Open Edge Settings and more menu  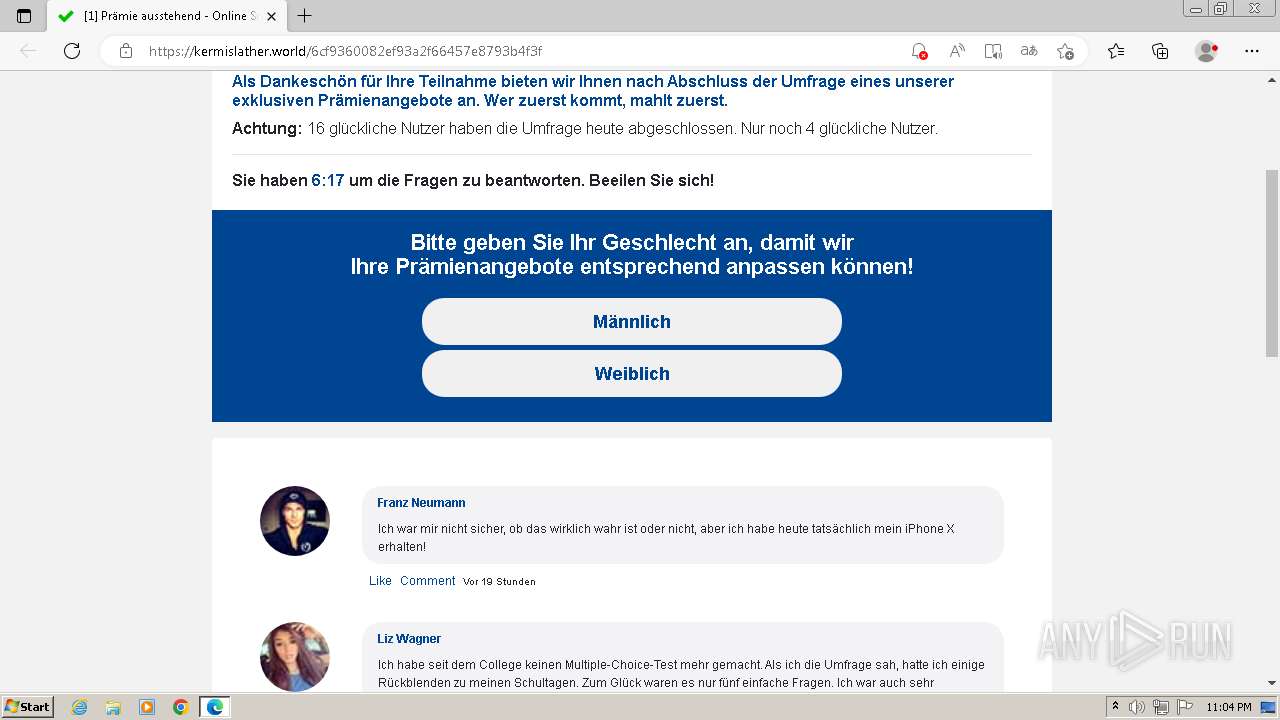point(1252,51)
